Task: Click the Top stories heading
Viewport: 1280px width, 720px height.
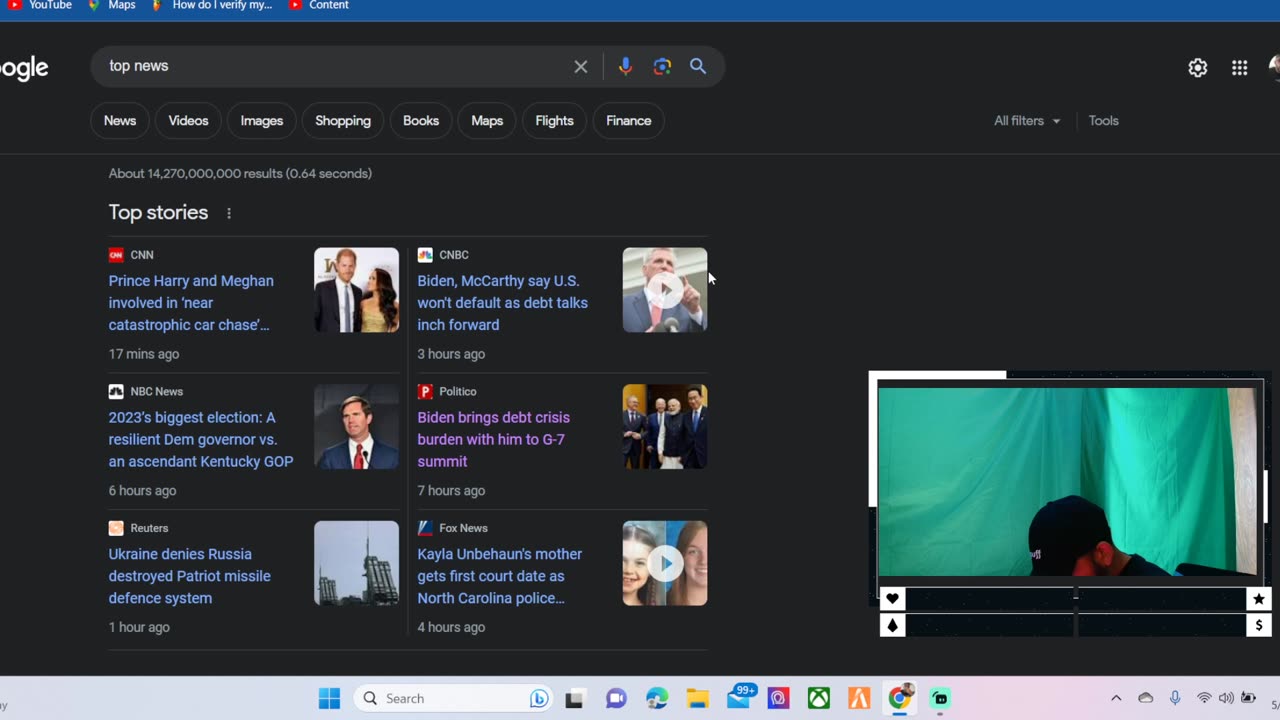Action: tap(158, 212)
